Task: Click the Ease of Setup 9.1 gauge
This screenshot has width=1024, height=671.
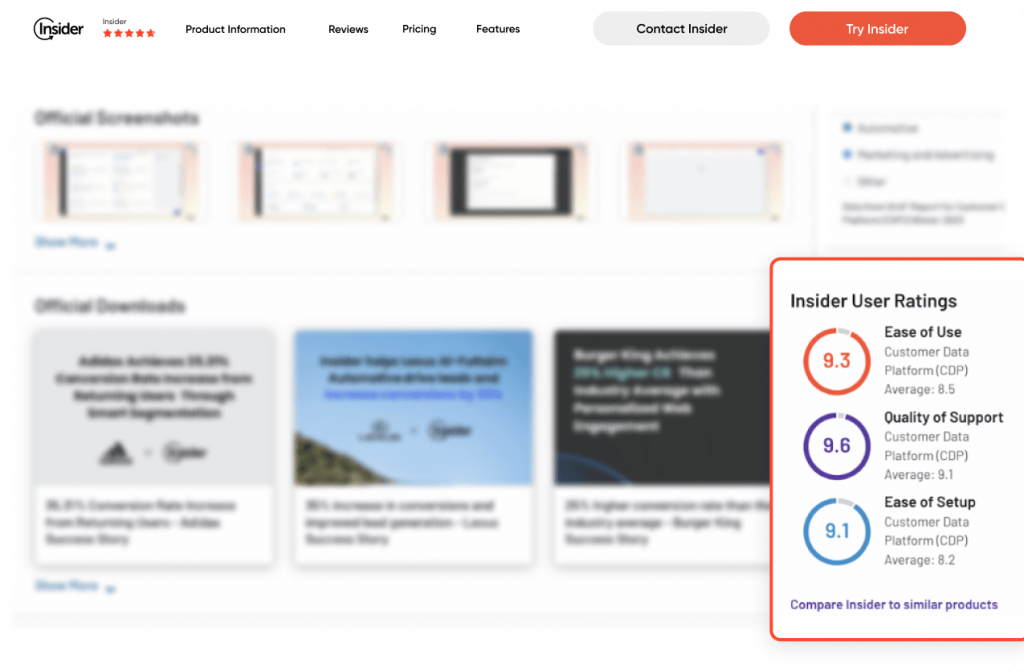Action: click(x=837, y=531)
